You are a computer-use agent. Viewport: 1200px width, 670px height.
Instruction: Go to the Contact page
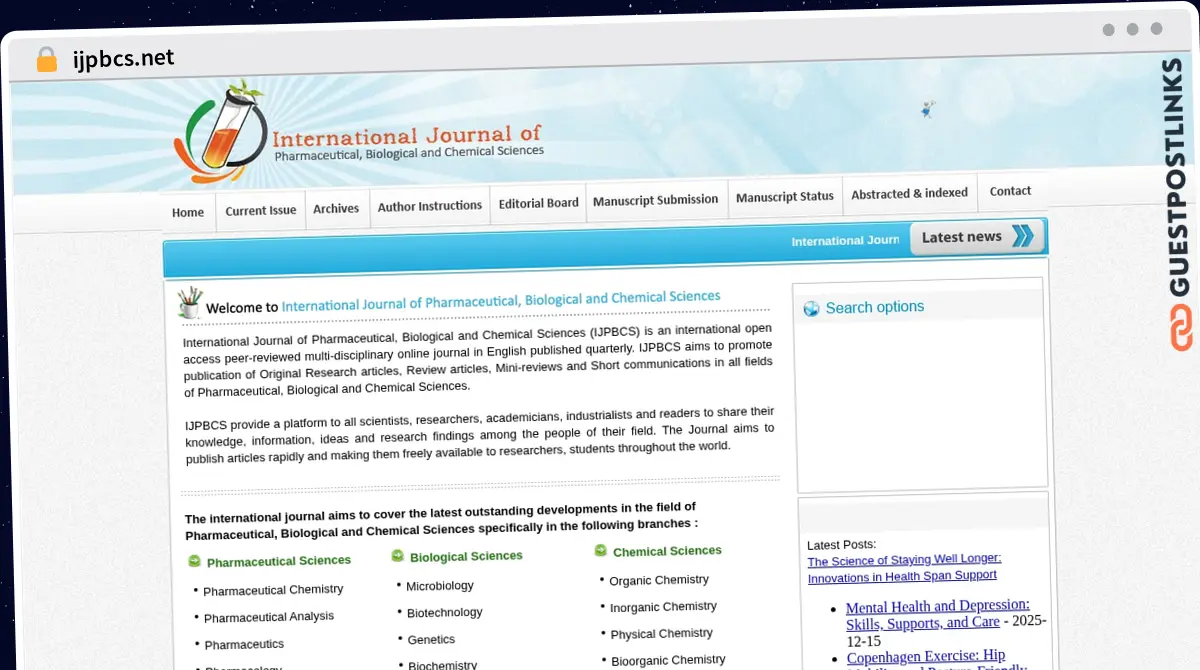[x=1010, y=191]
